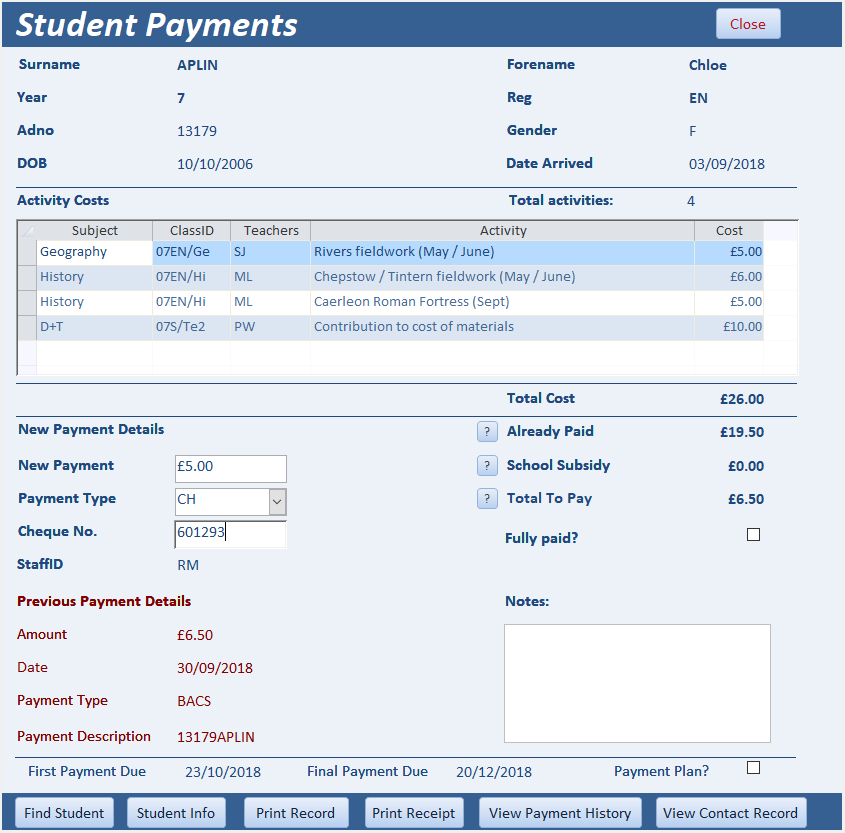Open help for Already Paid
The image size is (845, 833).
487,432
